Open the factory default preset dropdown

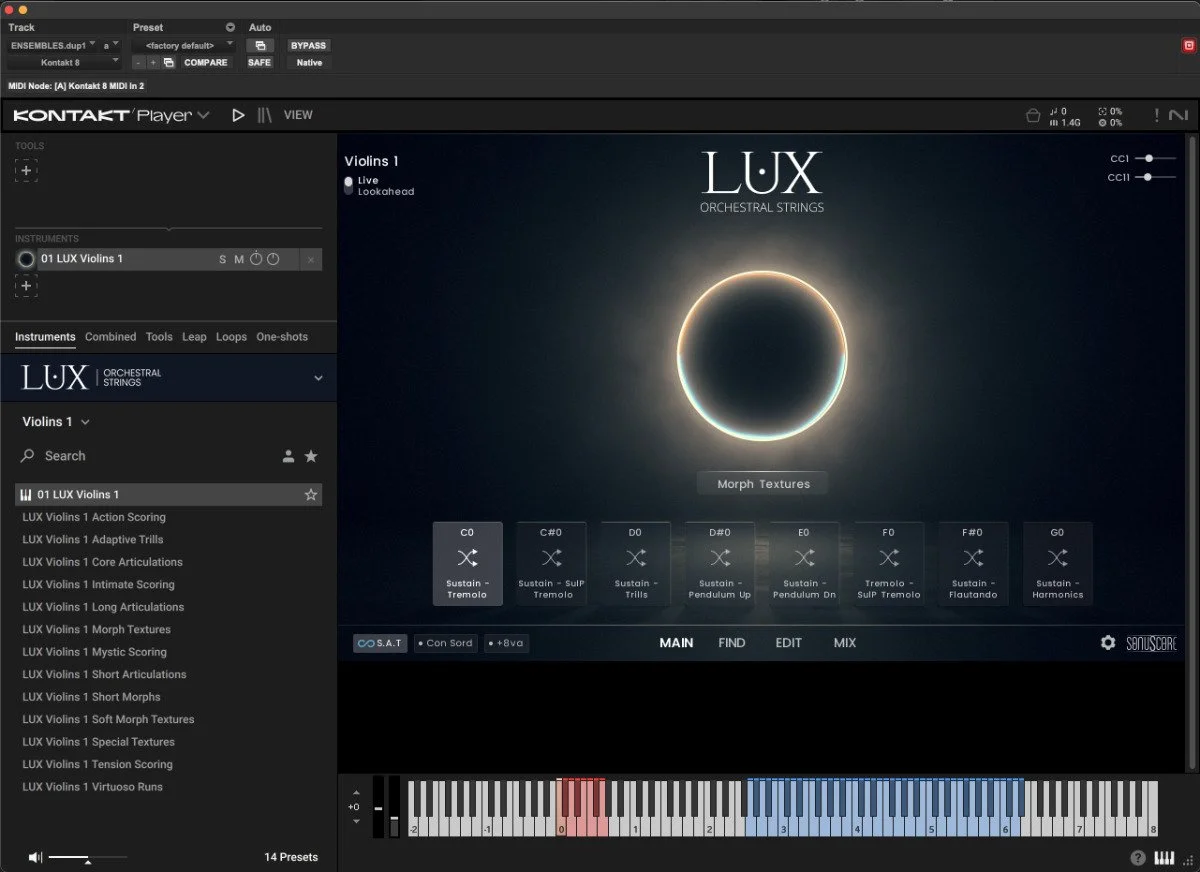click(183, 45)
